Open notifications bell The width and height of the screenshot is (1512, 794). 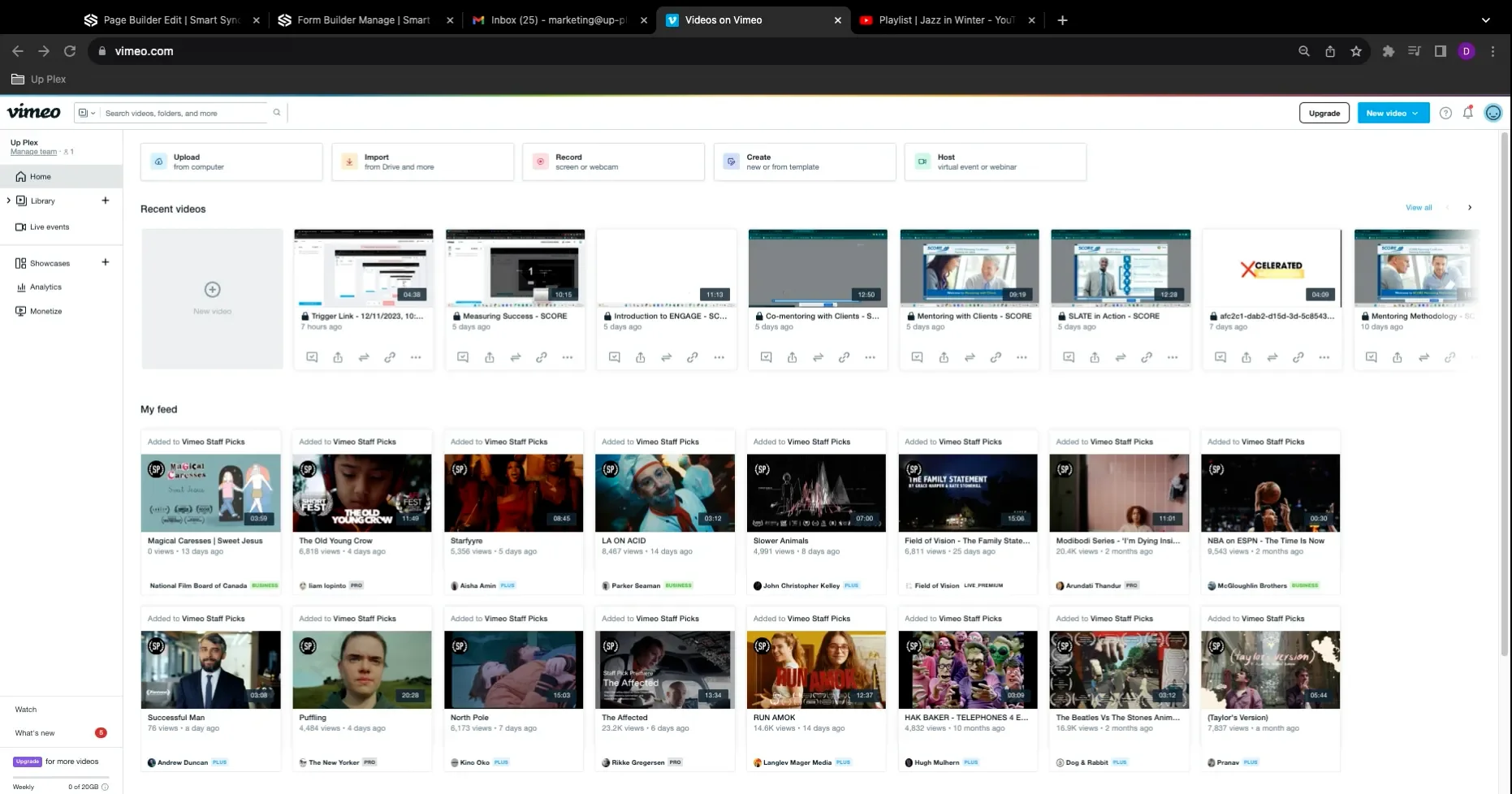pos(1467,113)
